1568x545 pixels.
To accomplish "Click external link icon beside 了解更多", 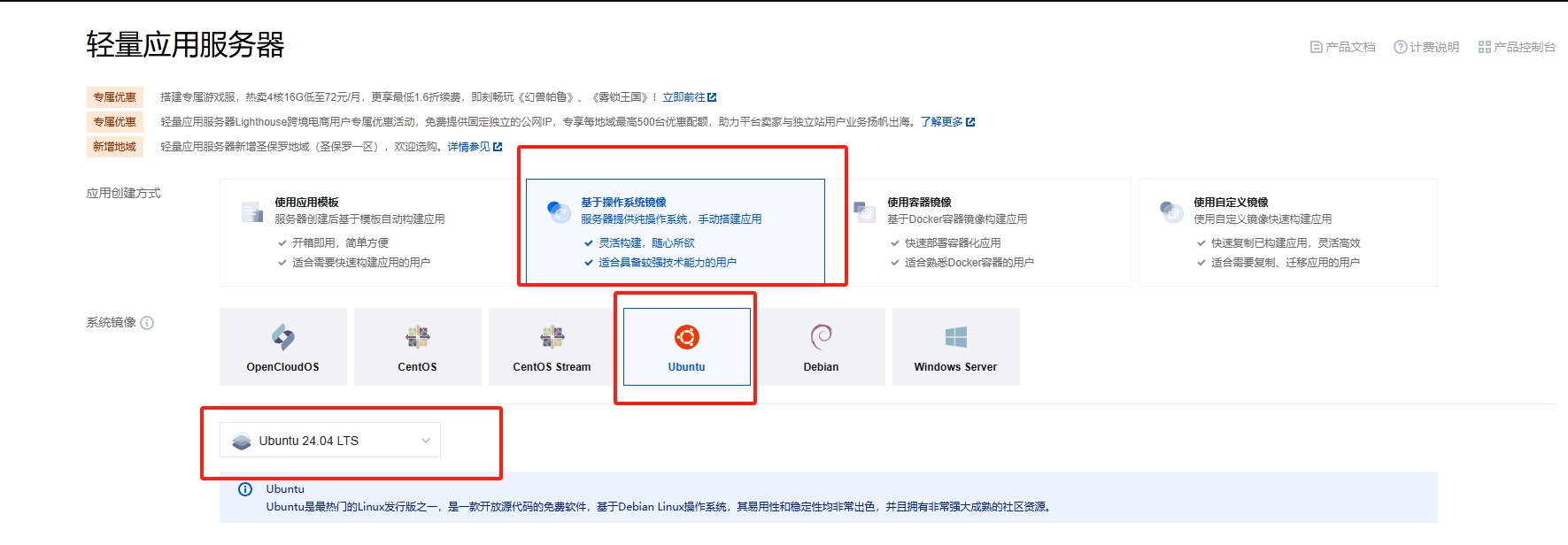I will coord(970,122).
